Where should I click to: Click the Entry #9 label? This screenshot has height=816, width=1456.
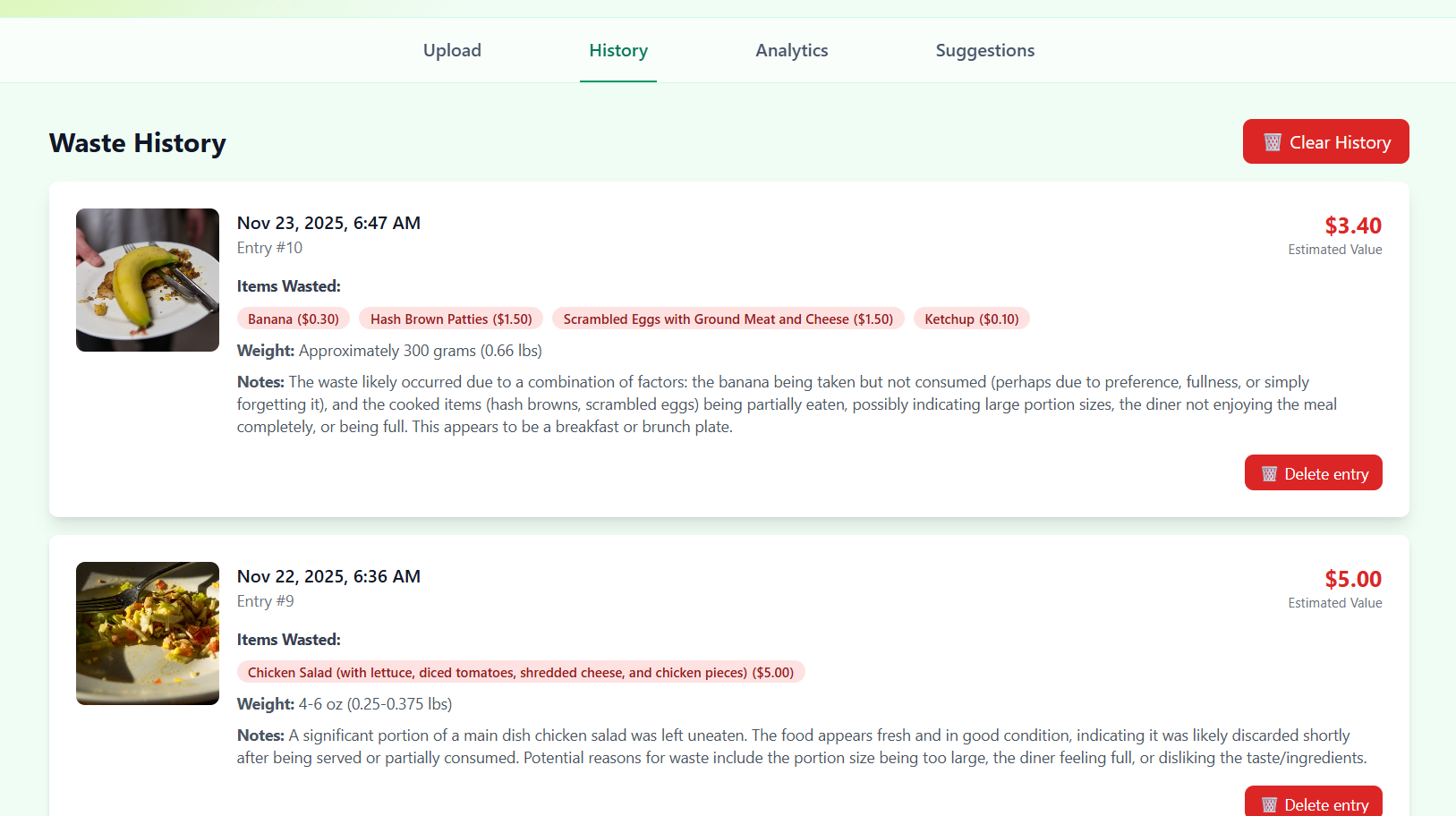(x=265, y=601)
